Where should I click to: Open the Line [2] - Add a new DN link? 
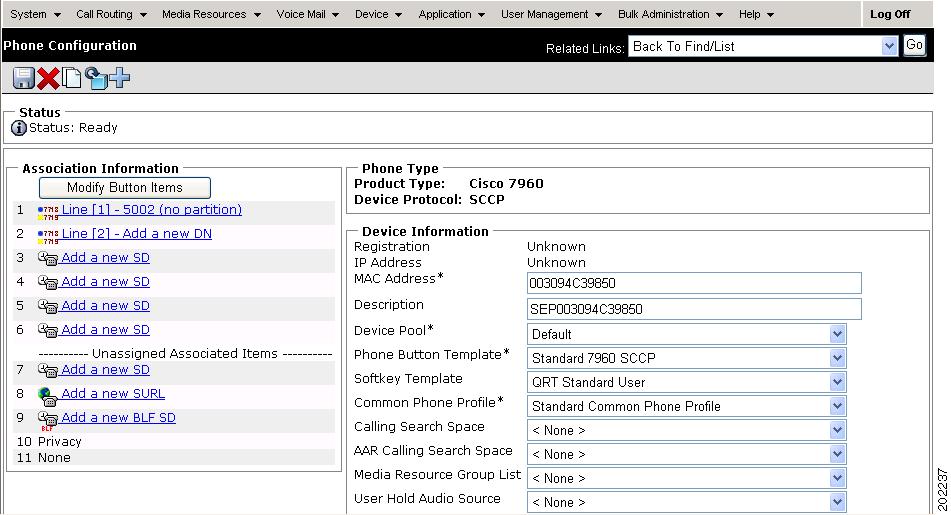click(x=136, y=234)
